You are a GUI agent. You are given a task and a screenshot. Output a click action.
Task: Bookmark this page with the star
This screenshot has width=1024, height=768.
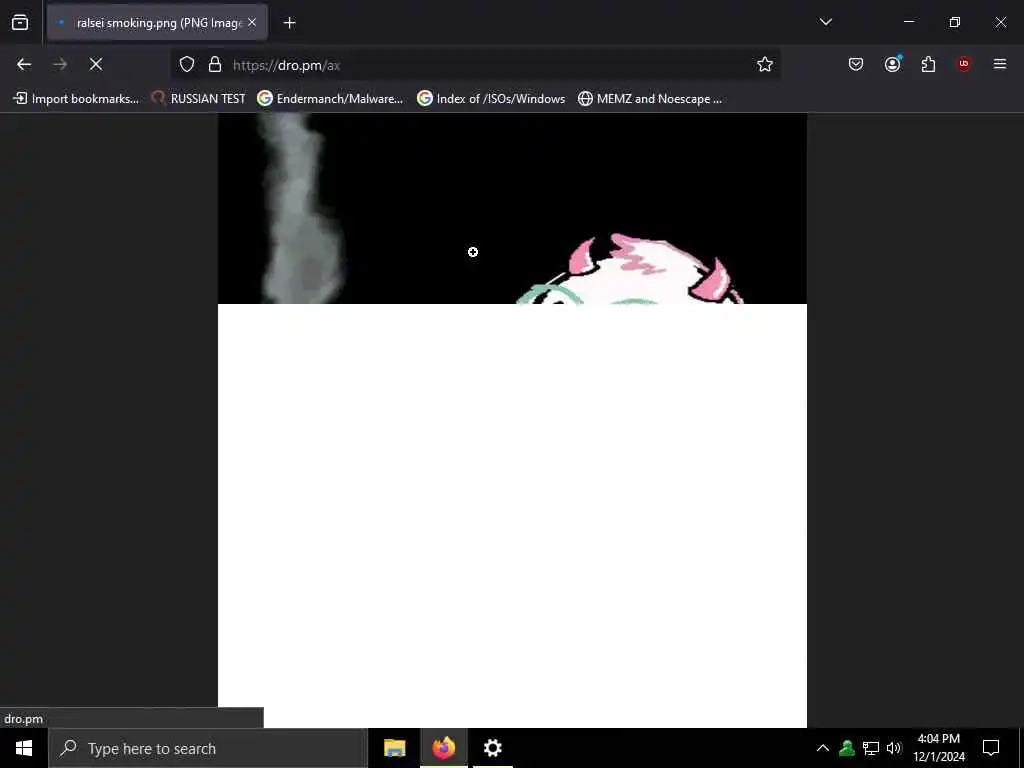pyautogui.click(x=765, y=64)
